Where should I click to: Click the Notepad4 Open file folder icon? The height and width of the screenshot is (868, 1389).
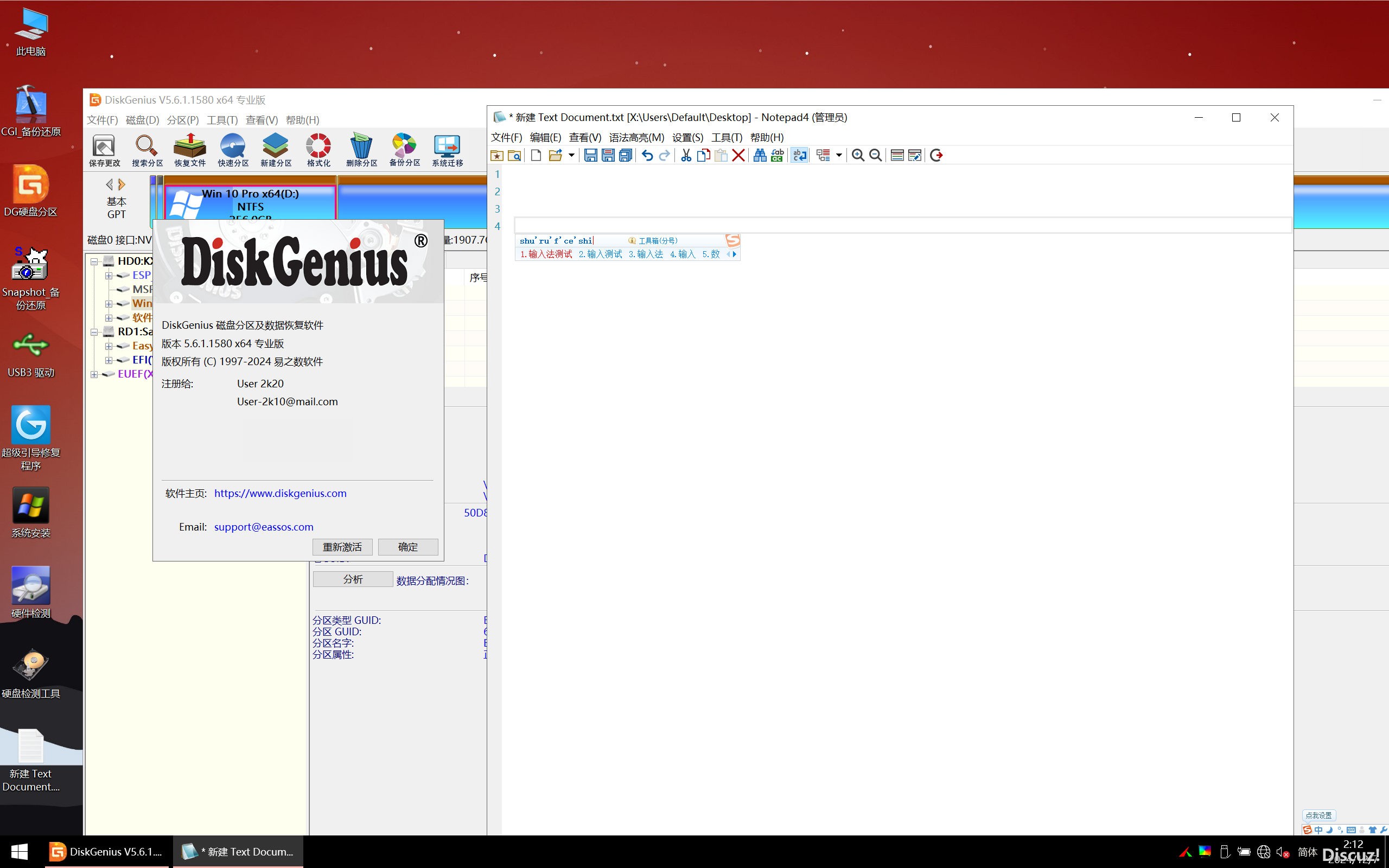(x=555, y=155)
